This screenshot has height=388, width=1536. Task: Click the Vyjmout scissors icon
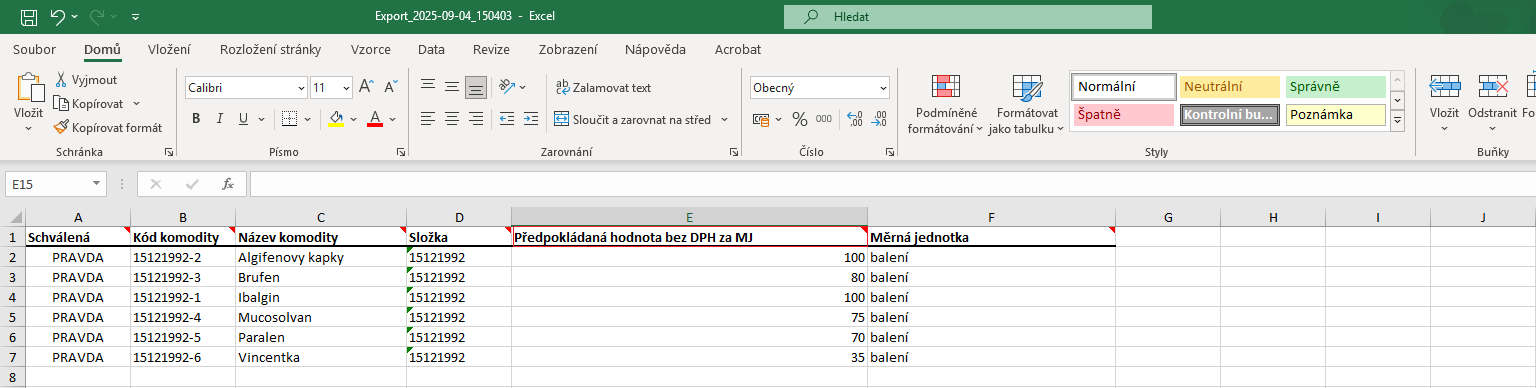tap(61, 80)
